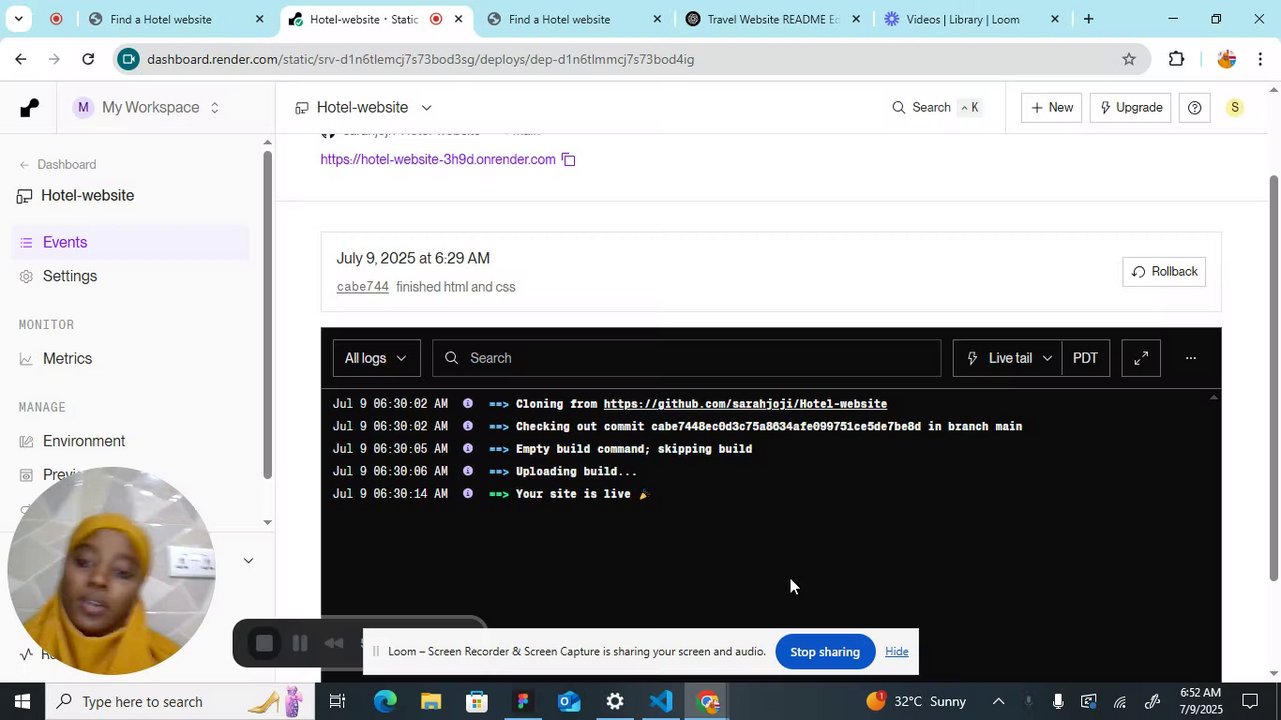Click the New button in the header

[x=1051, y=108]
